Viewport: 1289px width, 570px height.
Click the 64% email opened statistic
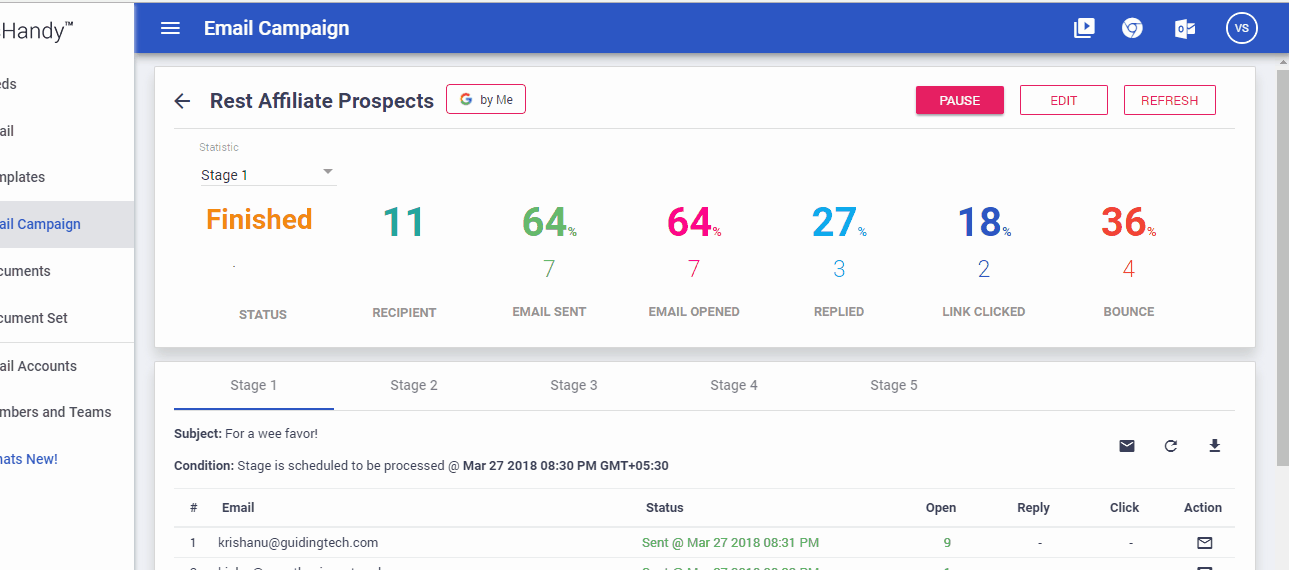click(694, 222)
